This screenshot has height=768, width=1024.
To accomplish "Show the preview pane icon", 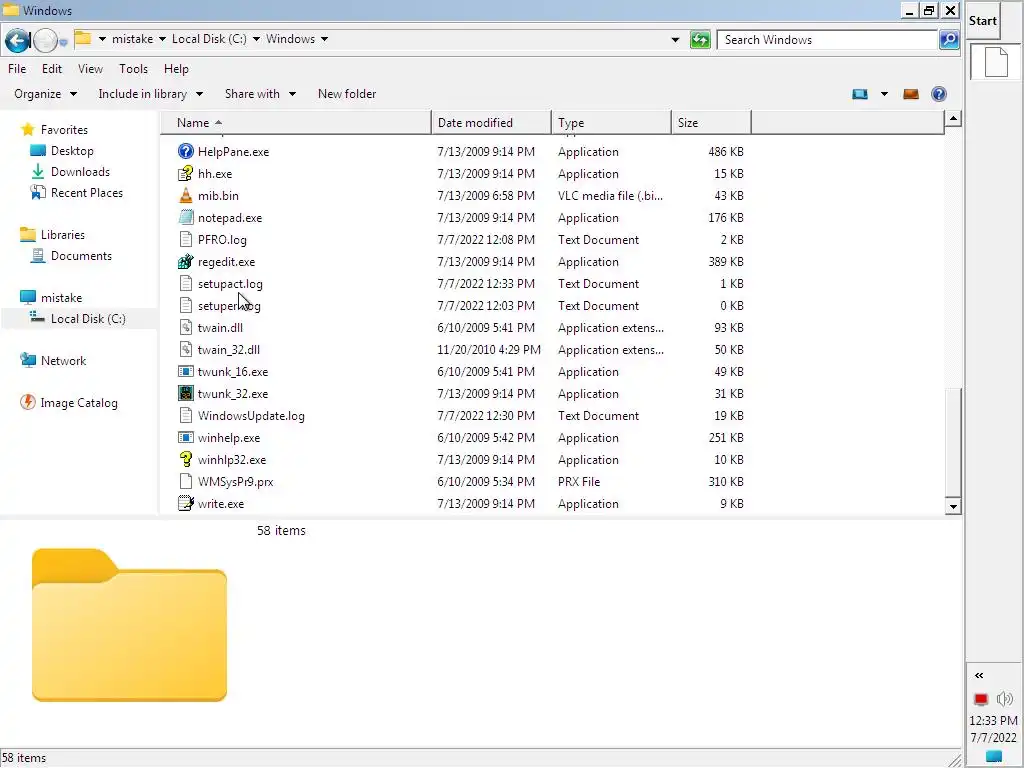I will pos(911,94).
